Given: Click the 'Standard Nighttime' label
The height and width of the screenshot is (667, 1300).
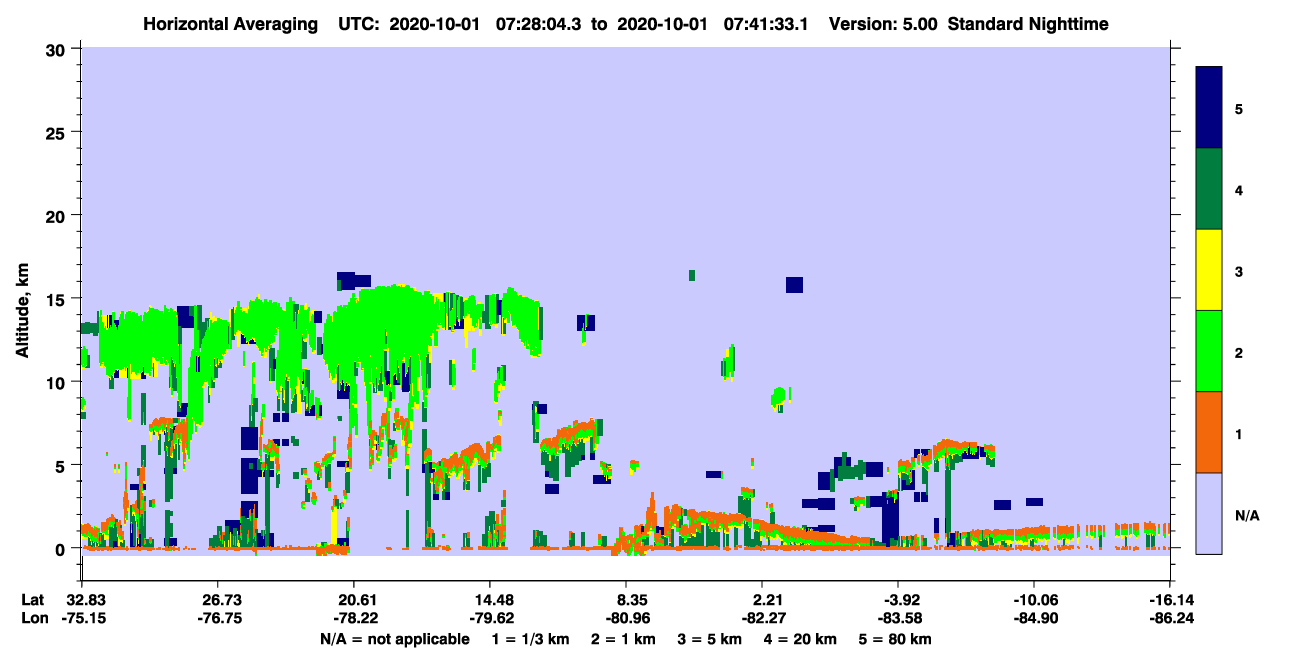Looking at the screenshot, I should (x=1028, y=23).
